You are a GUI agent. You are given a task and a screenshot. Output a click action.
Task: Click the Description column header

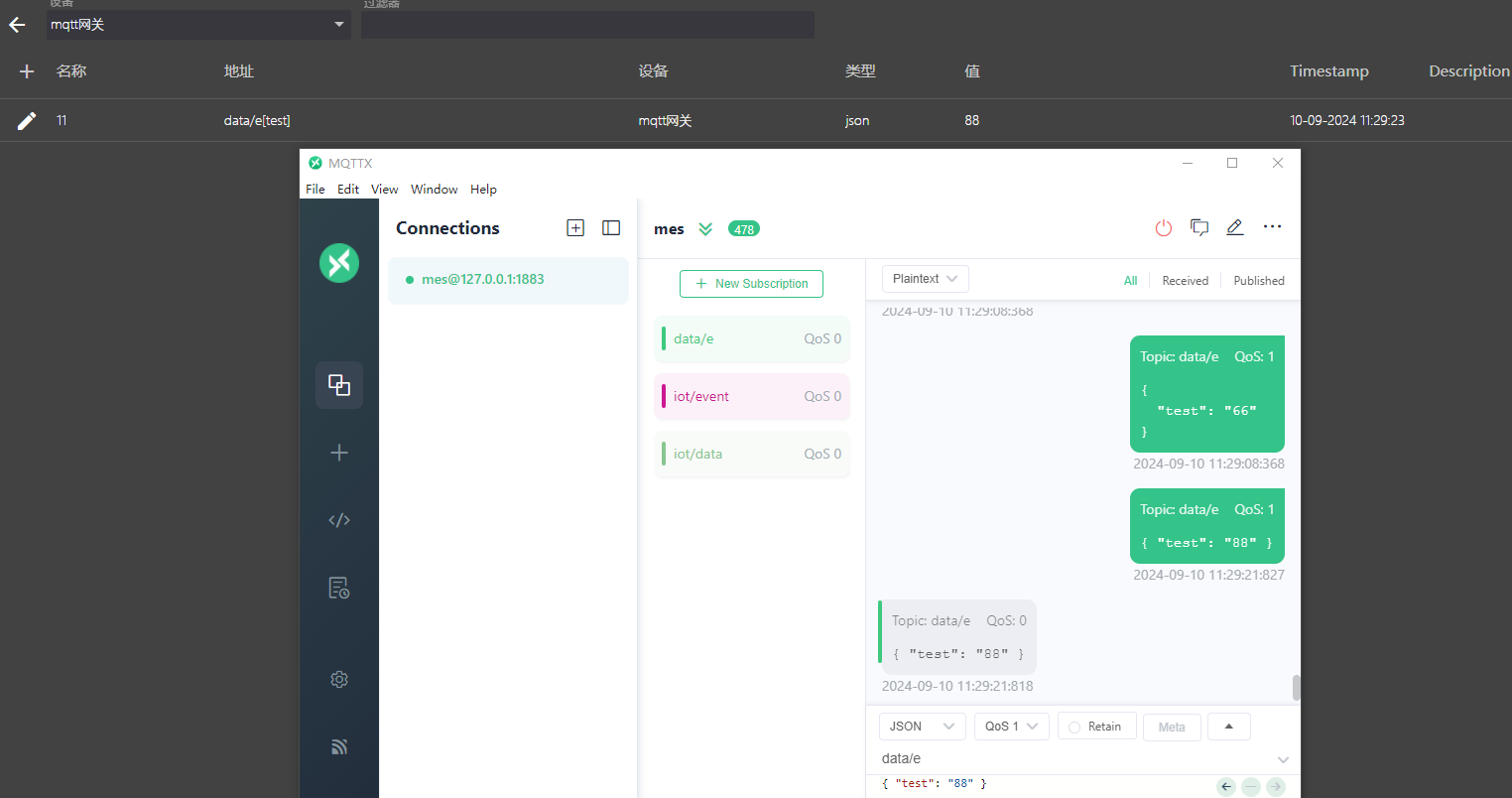tap(1469, 71)
